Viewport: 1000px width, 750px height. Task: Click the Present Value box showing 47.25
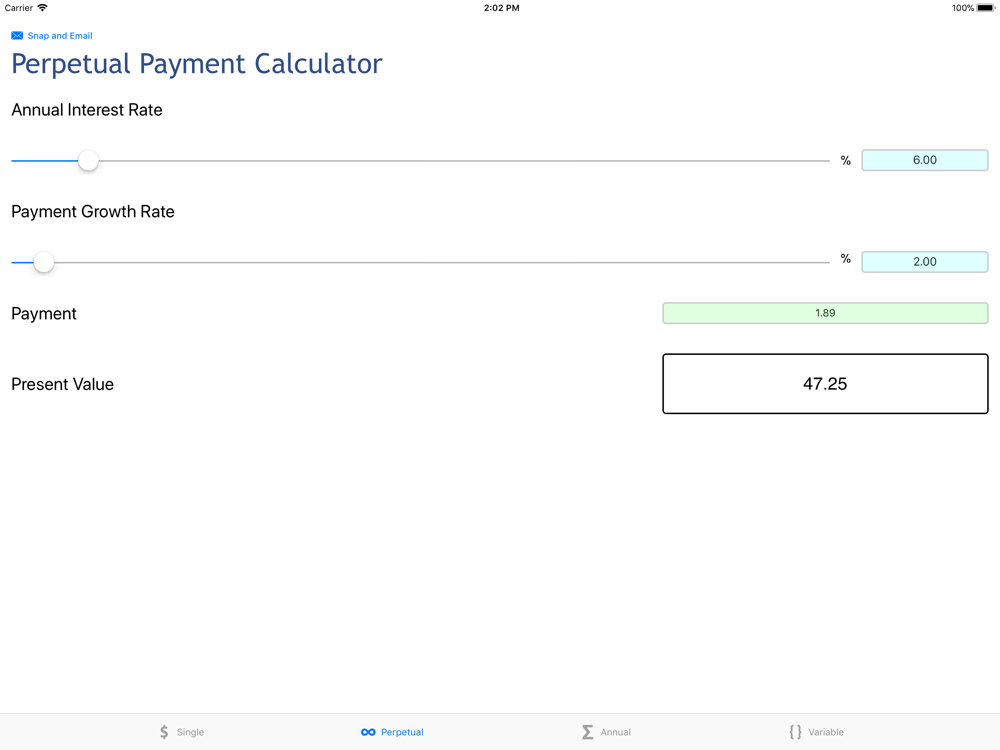[x=825, y=384]
